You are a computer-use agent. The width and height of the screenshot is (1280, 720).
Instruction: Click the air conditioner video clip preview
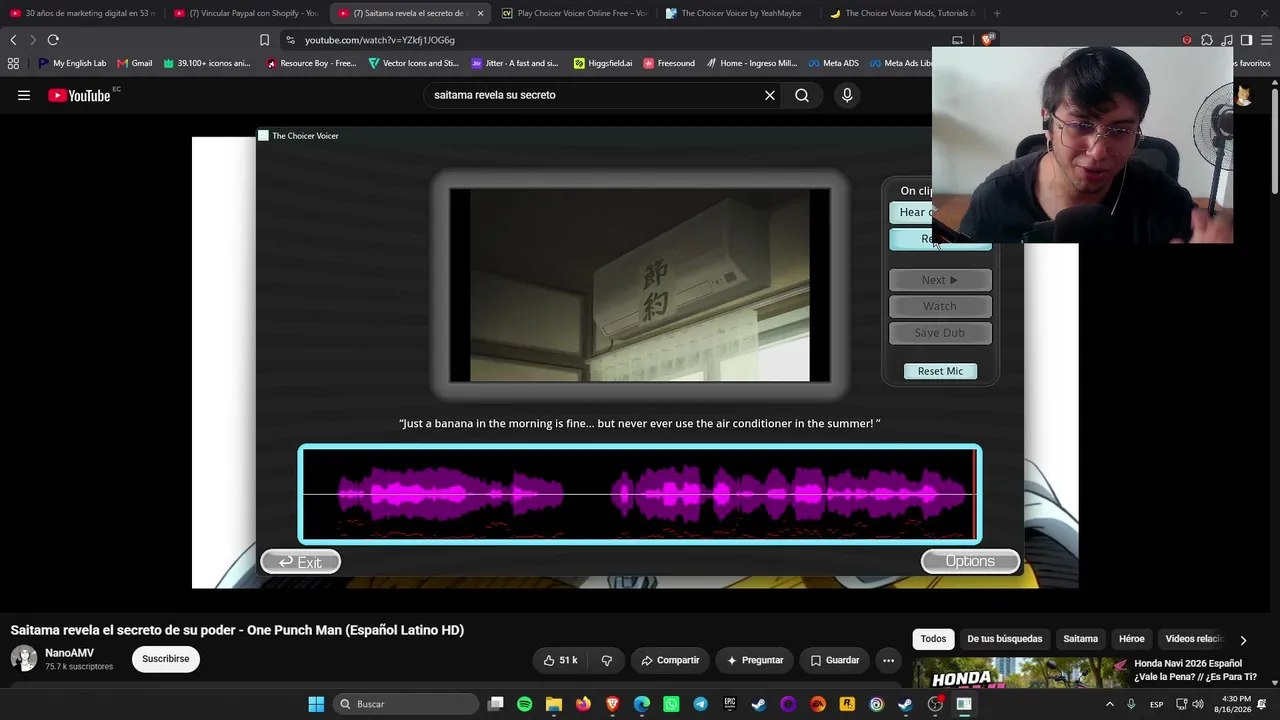[640, 285]
